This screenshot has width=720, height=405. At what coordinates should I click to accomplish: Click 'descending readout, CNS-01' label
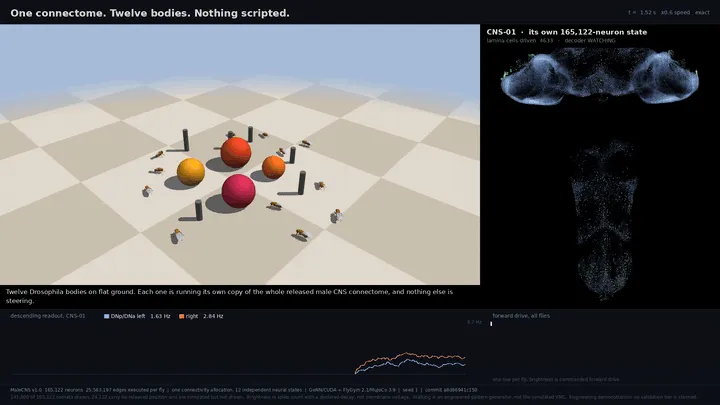[x=48, y=316]
